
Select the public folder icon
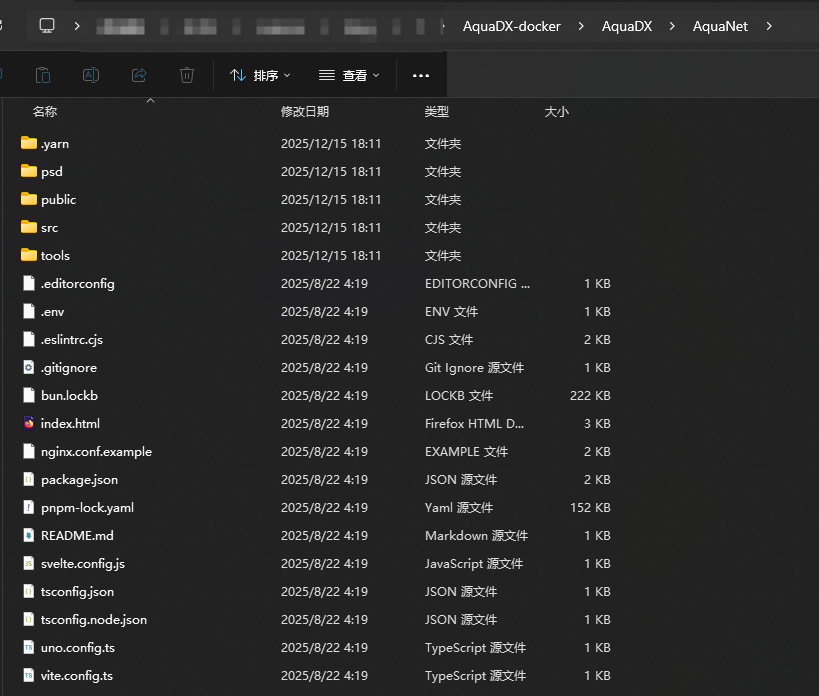(x=29, y=199)
